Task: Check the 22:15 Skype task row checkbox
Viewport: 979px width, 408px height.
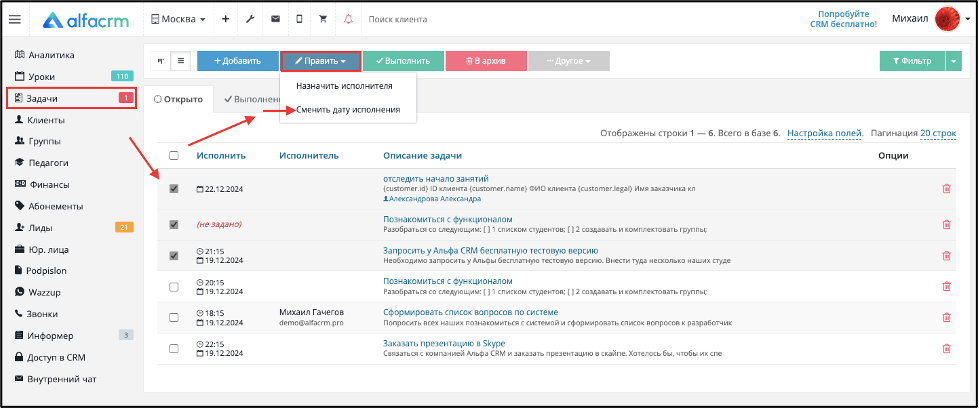Action: pos(174,349)
